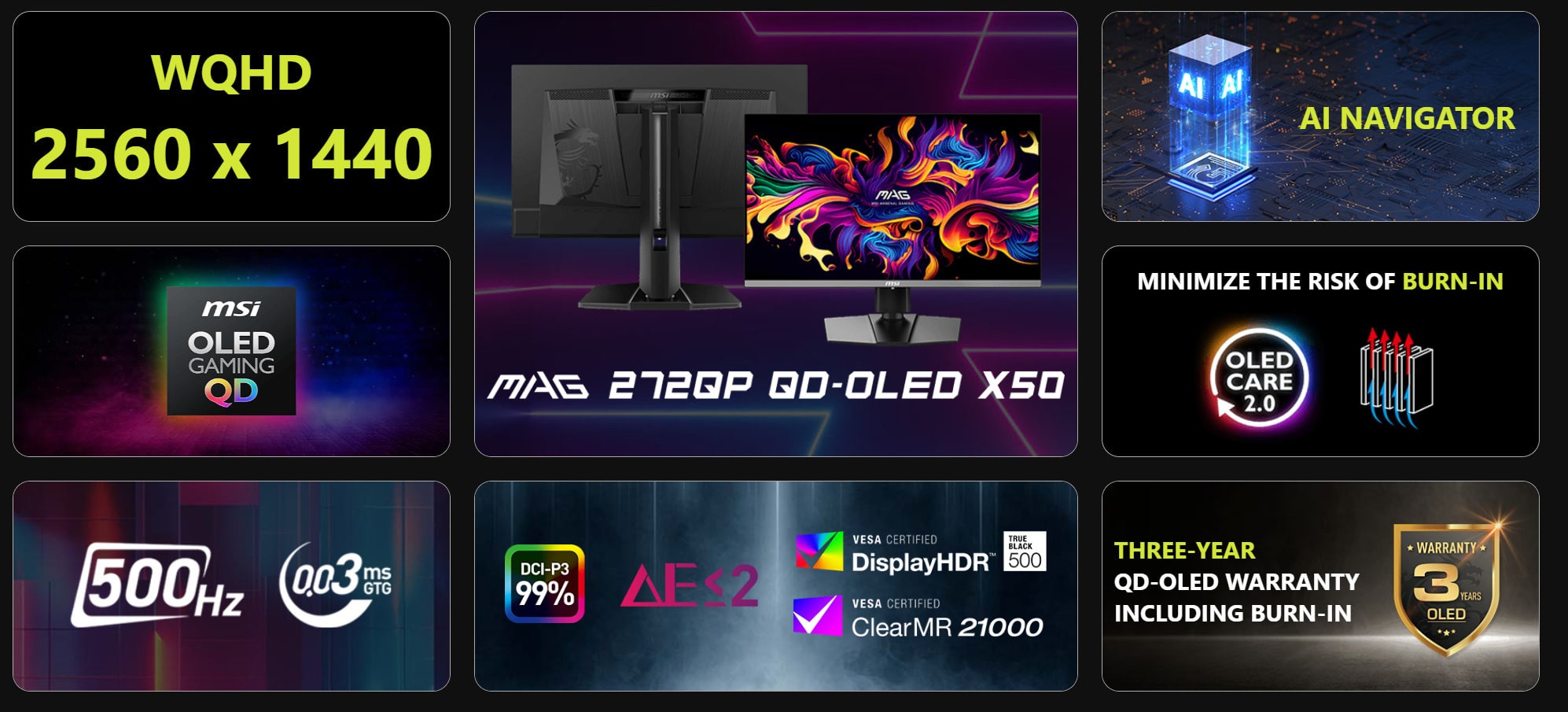Click the 3 Years OLED warranty shield badge
This screenshot has width=1568, height=712.
(1447, 590)
